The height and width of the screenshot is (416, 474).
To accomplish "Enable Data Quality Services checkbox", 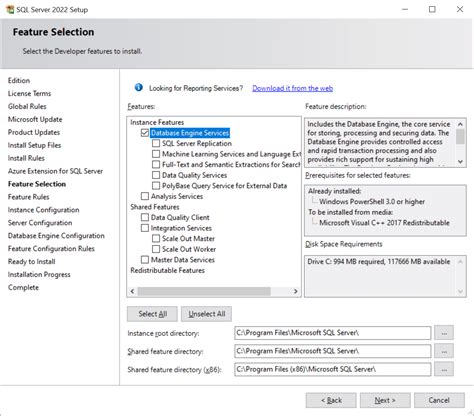I will point(156,175).
